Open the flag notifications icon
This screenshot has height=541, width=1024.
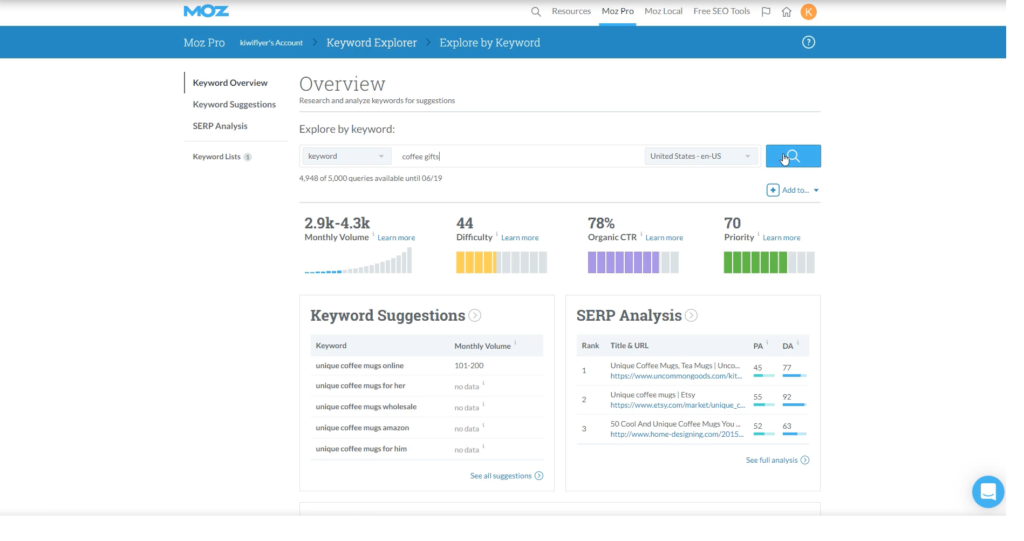766,12
